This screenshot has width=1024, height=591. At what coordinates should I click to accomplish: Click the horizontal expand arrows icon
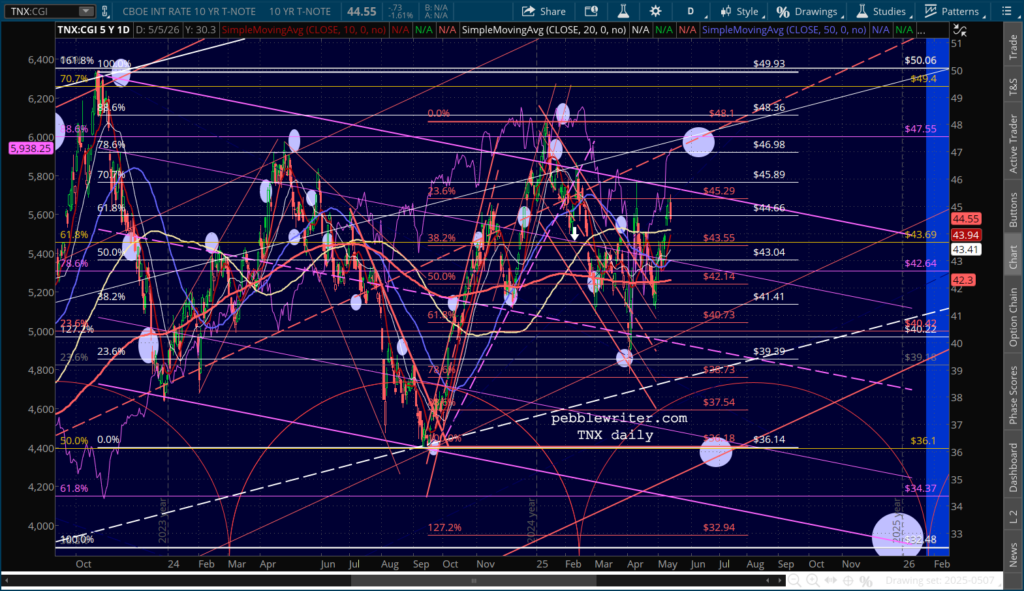pyautogui.click(x=831, y=580)
